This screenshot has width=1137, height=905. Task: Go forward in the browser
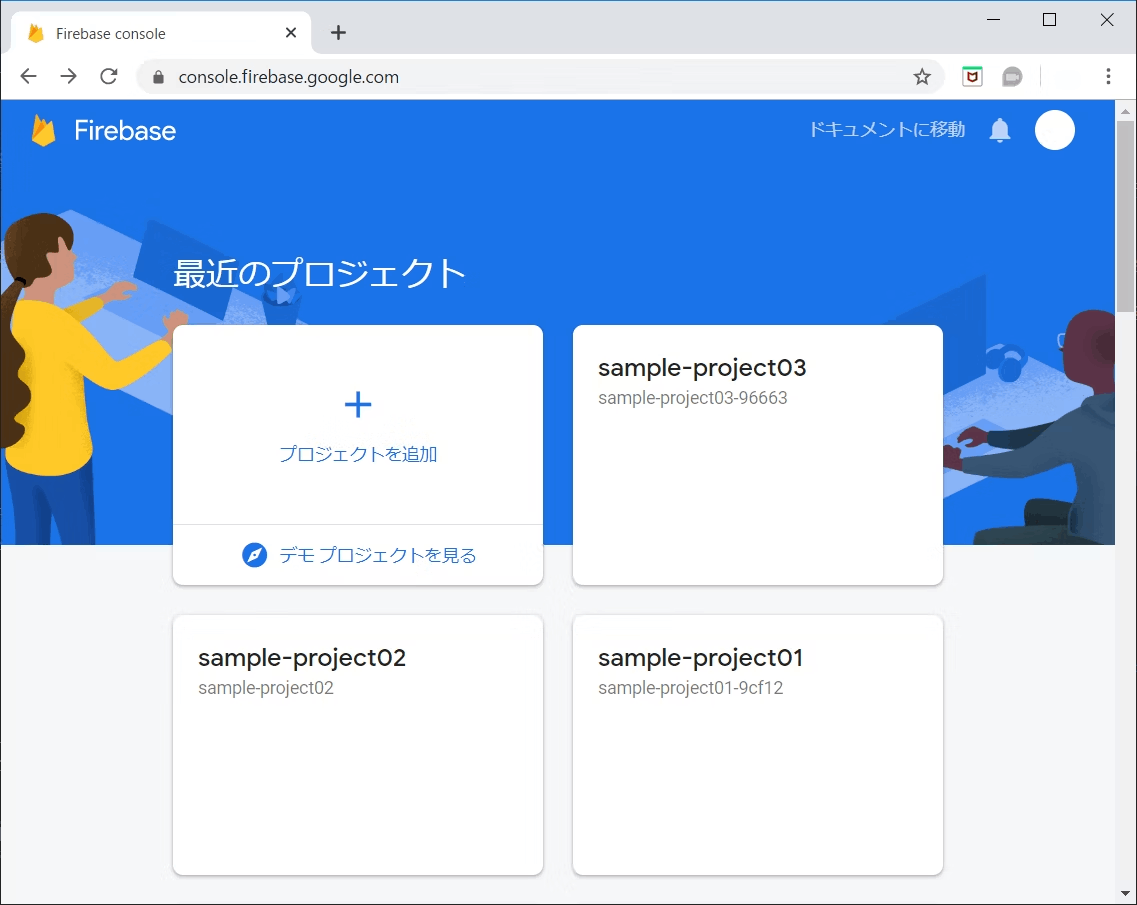pos(68,76)
